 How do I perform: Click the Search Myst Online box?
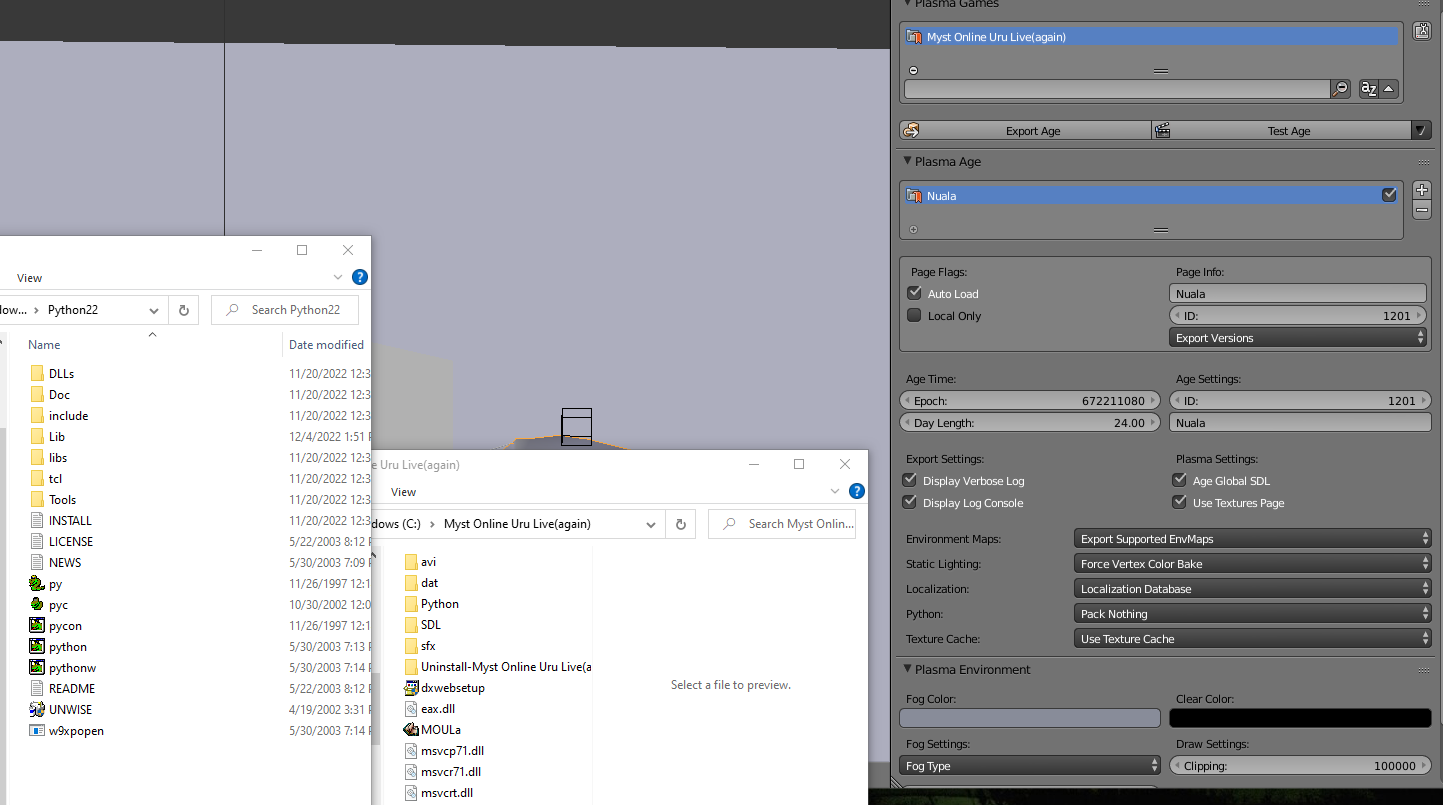pos(782,524)
